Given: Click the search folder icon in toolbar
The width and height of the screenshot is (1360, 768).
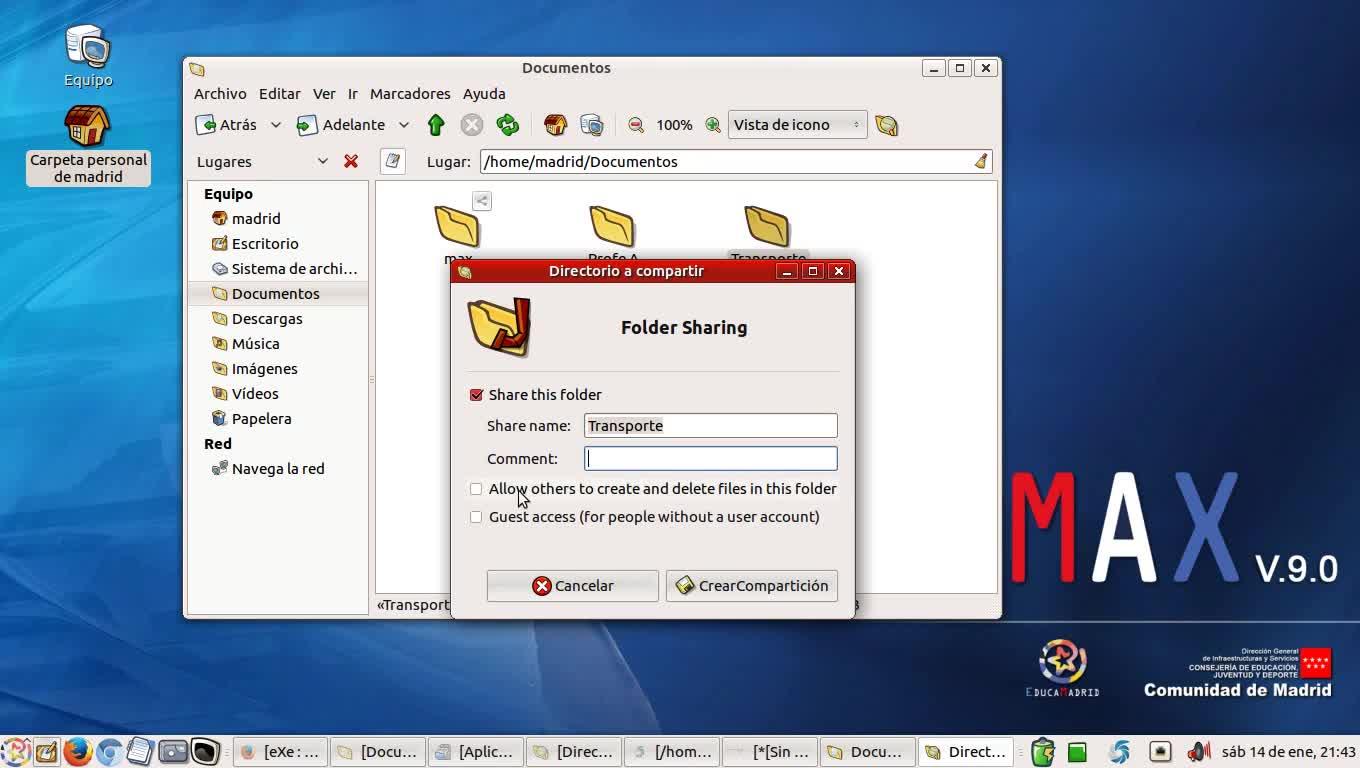Looking at the screenshot, I should [886, 125].
